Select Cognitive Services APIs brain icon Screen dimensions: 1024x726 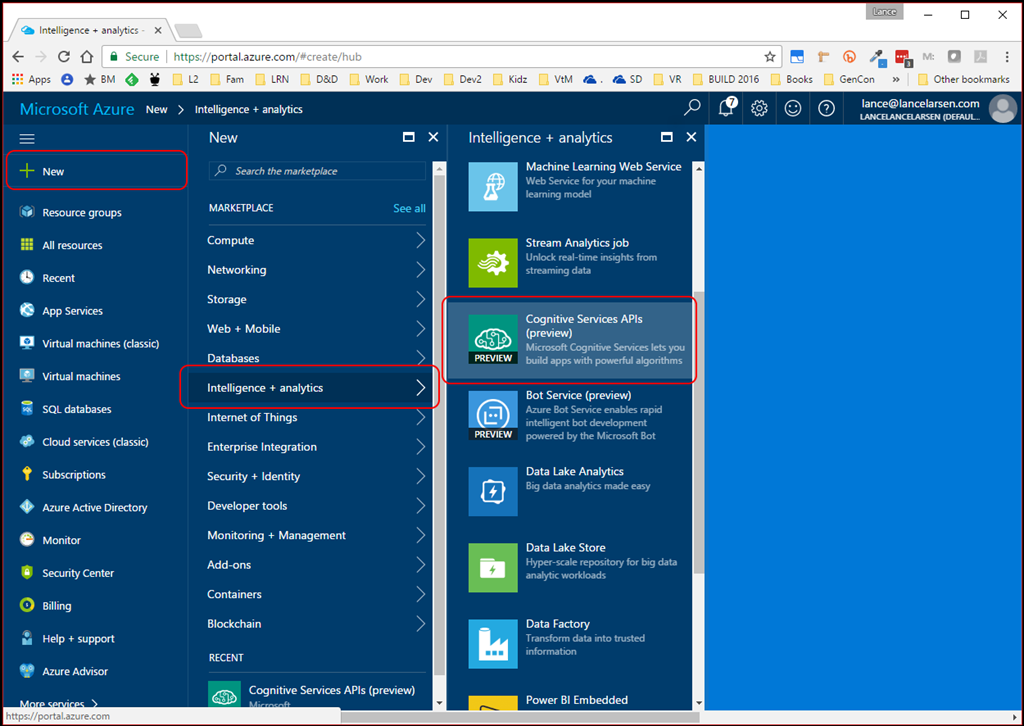[x=493, y=339]
